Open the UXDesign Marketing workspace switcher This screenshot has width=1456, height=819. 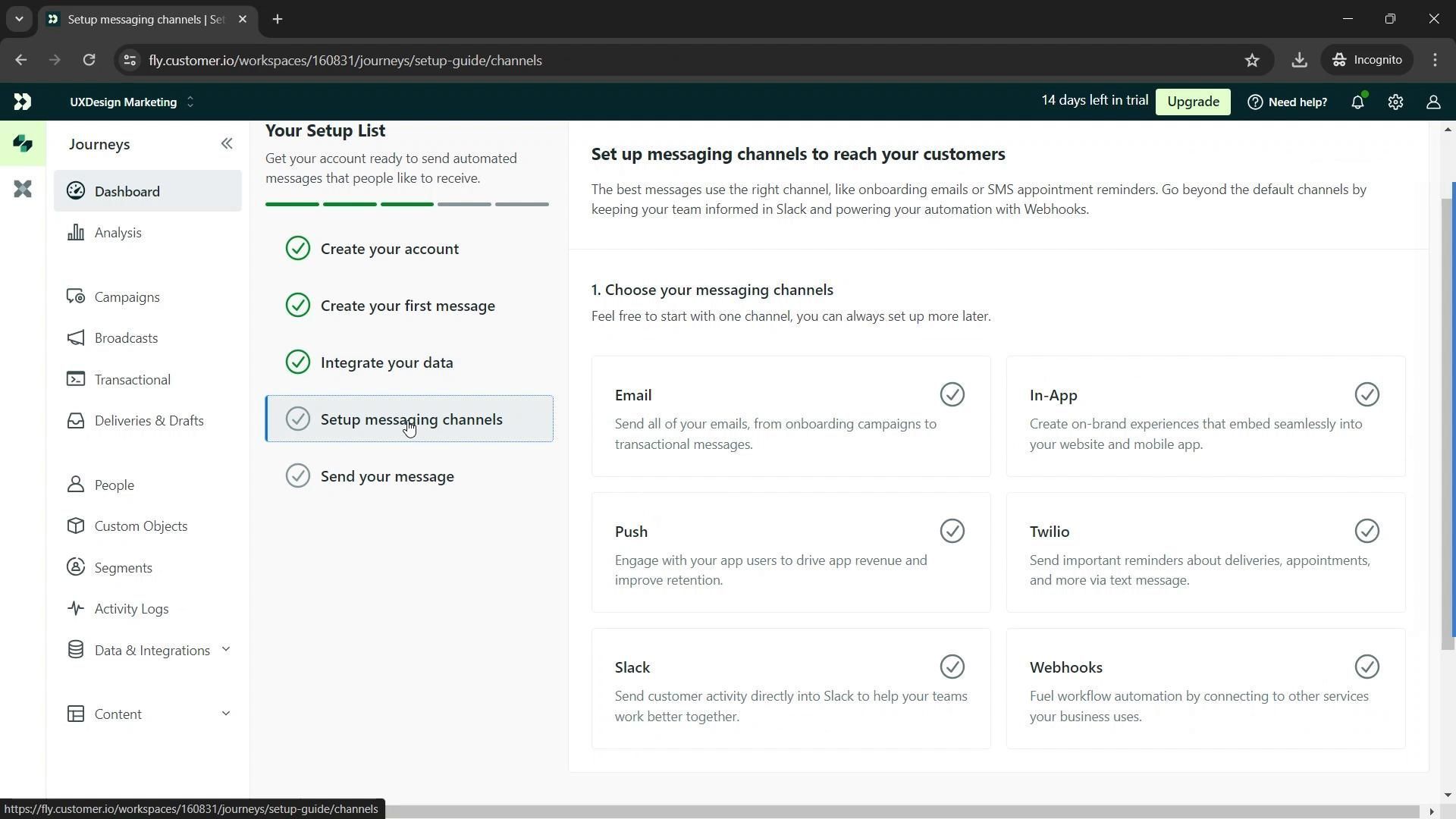[132, 102]
